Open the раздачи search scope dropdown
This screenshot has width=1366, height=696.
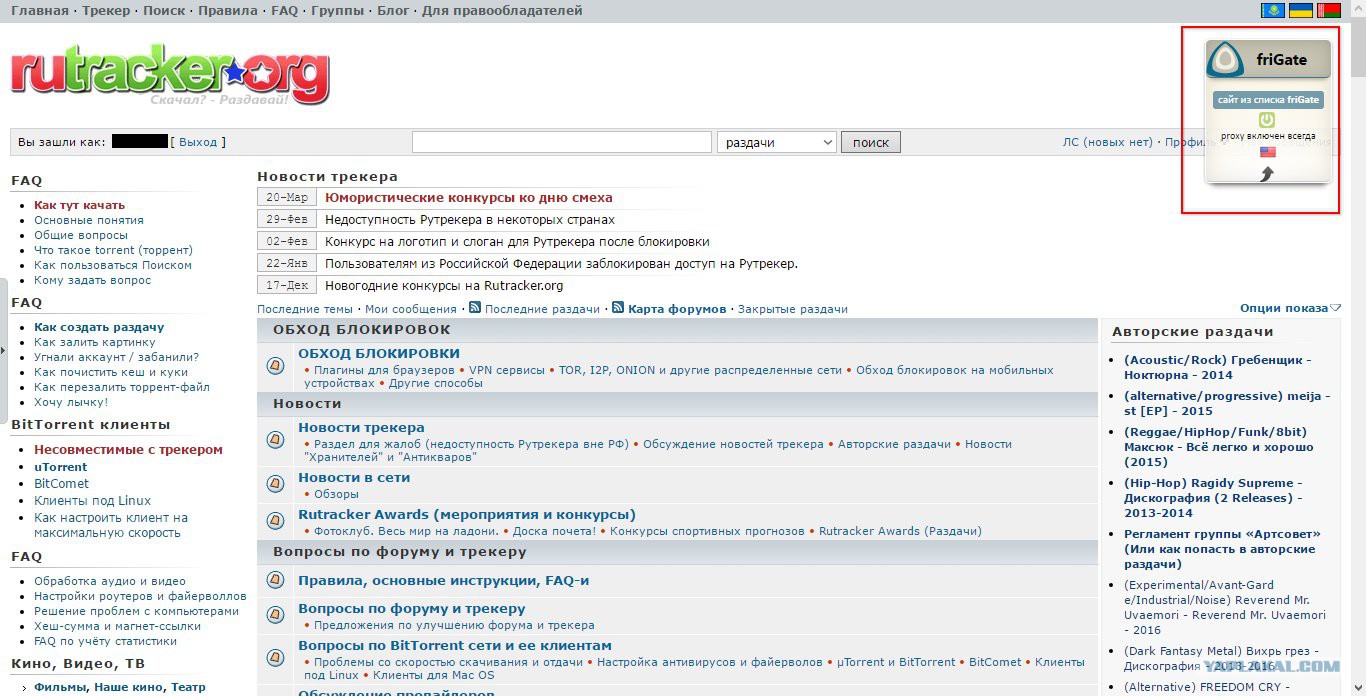pos(777,142)
